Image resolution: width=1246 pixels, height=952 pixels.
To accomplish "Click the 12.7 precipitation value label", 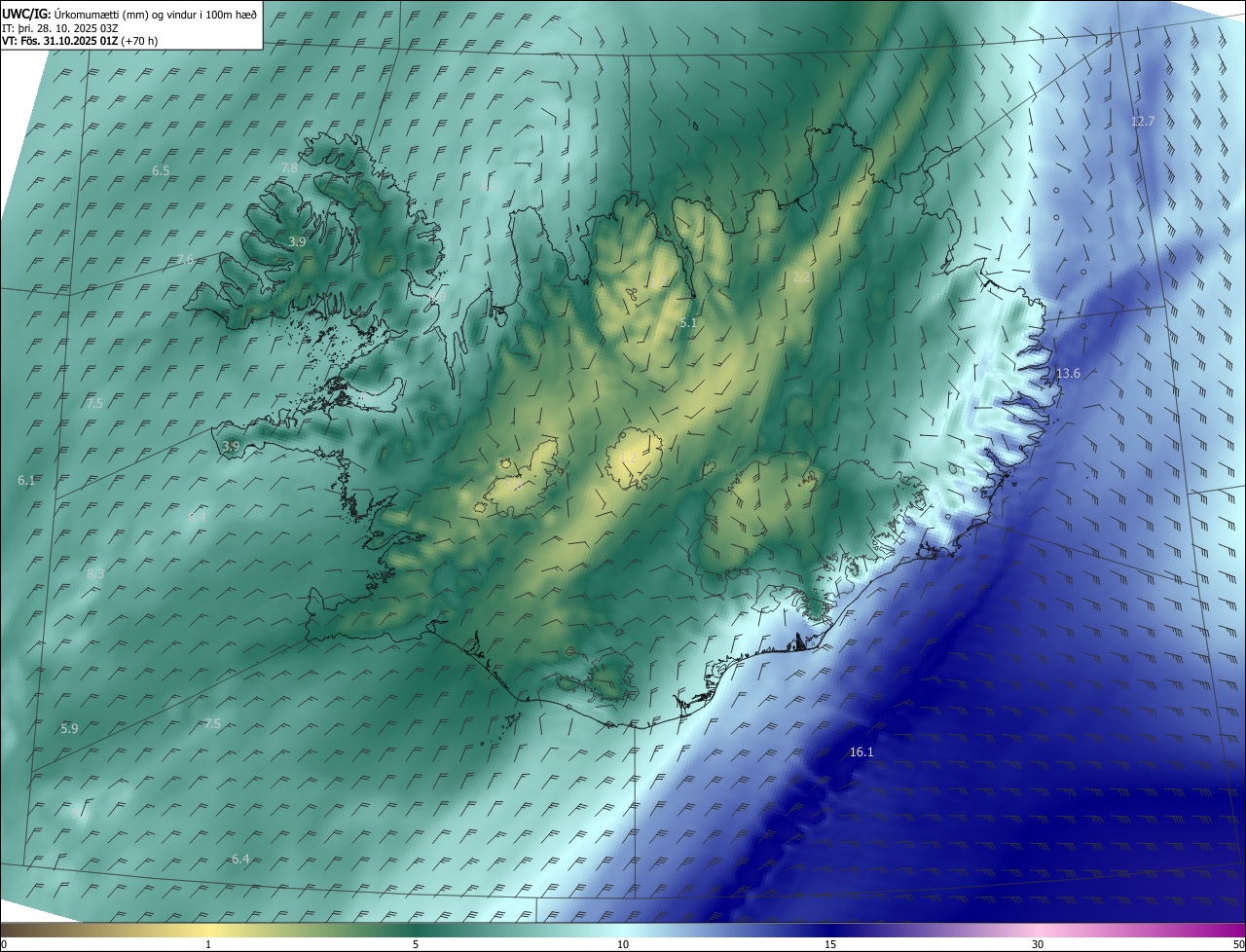I will (x=1143, y=121).
